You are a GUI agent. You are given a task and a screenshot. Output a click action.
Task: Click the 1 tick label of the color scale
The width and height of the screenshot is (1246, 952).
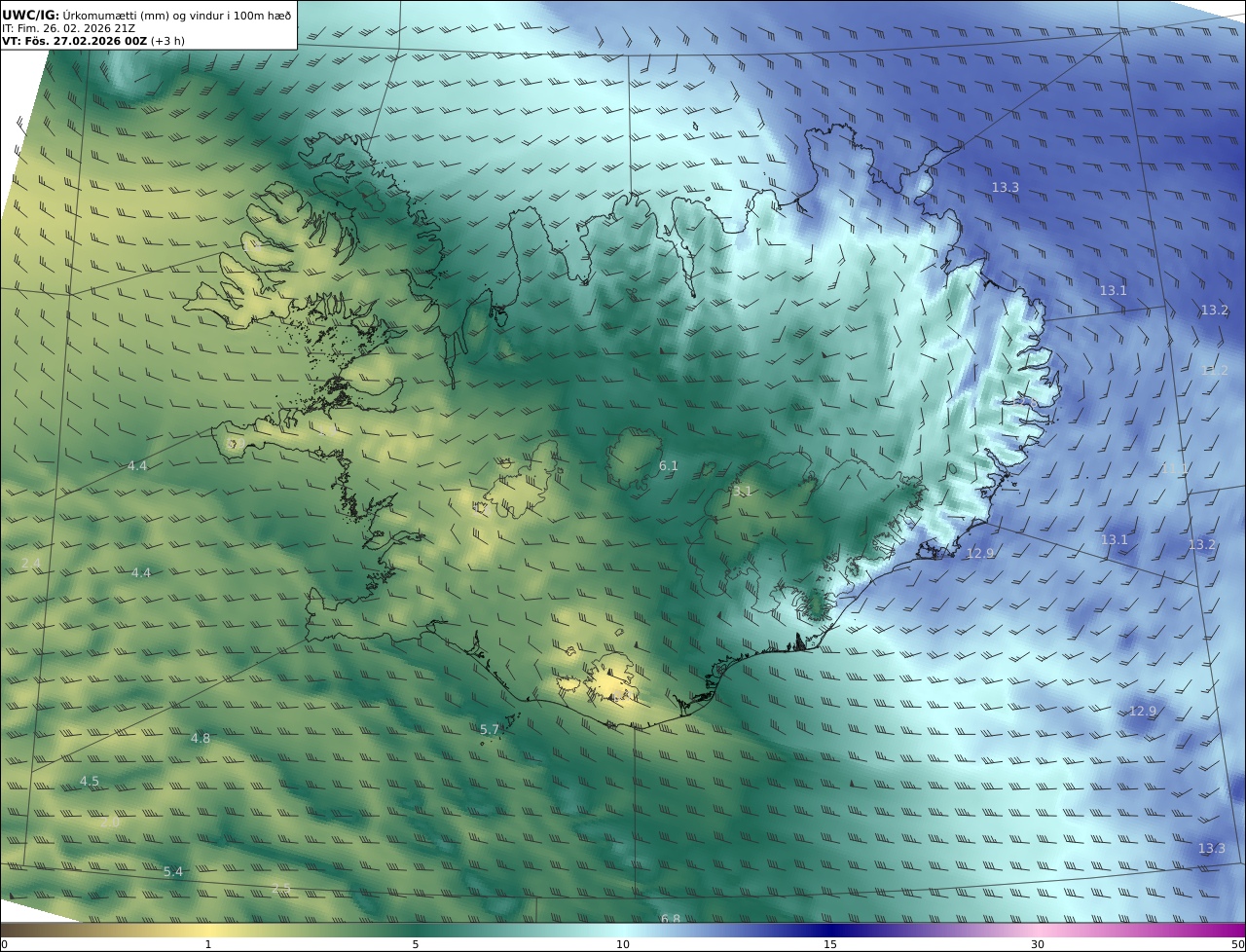[207, 944]
